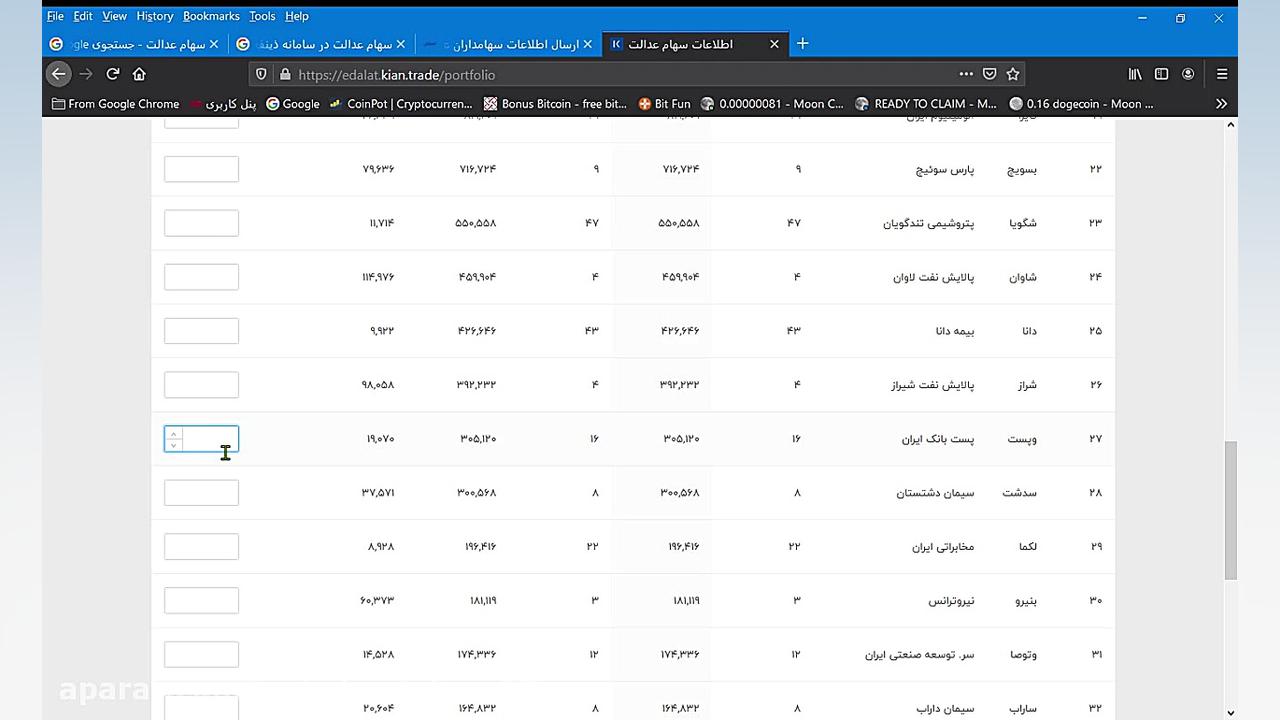Open the 'Bonus Bitcoin - free bit...' bookmark
This screenshot has height=720, width=1280.
click(555, 104)
